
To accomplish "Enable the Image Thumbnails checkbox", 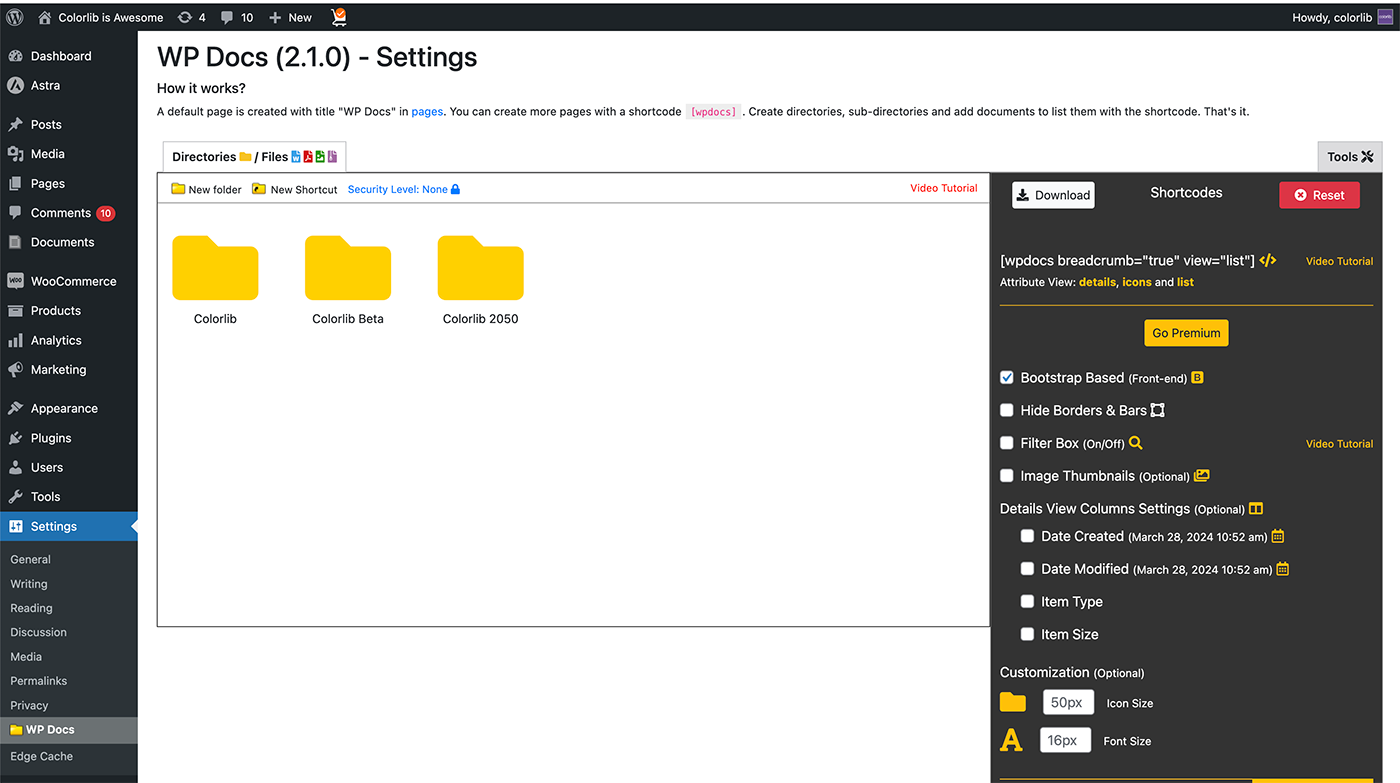I will tap(1007, 475).
